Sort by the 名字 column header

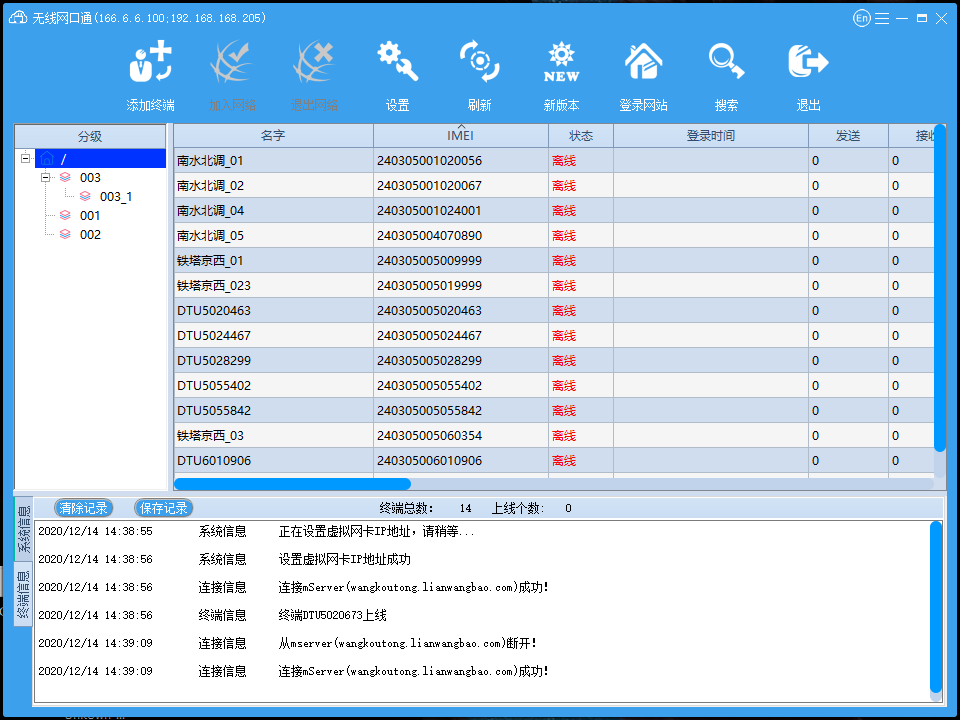coord(273,135)
